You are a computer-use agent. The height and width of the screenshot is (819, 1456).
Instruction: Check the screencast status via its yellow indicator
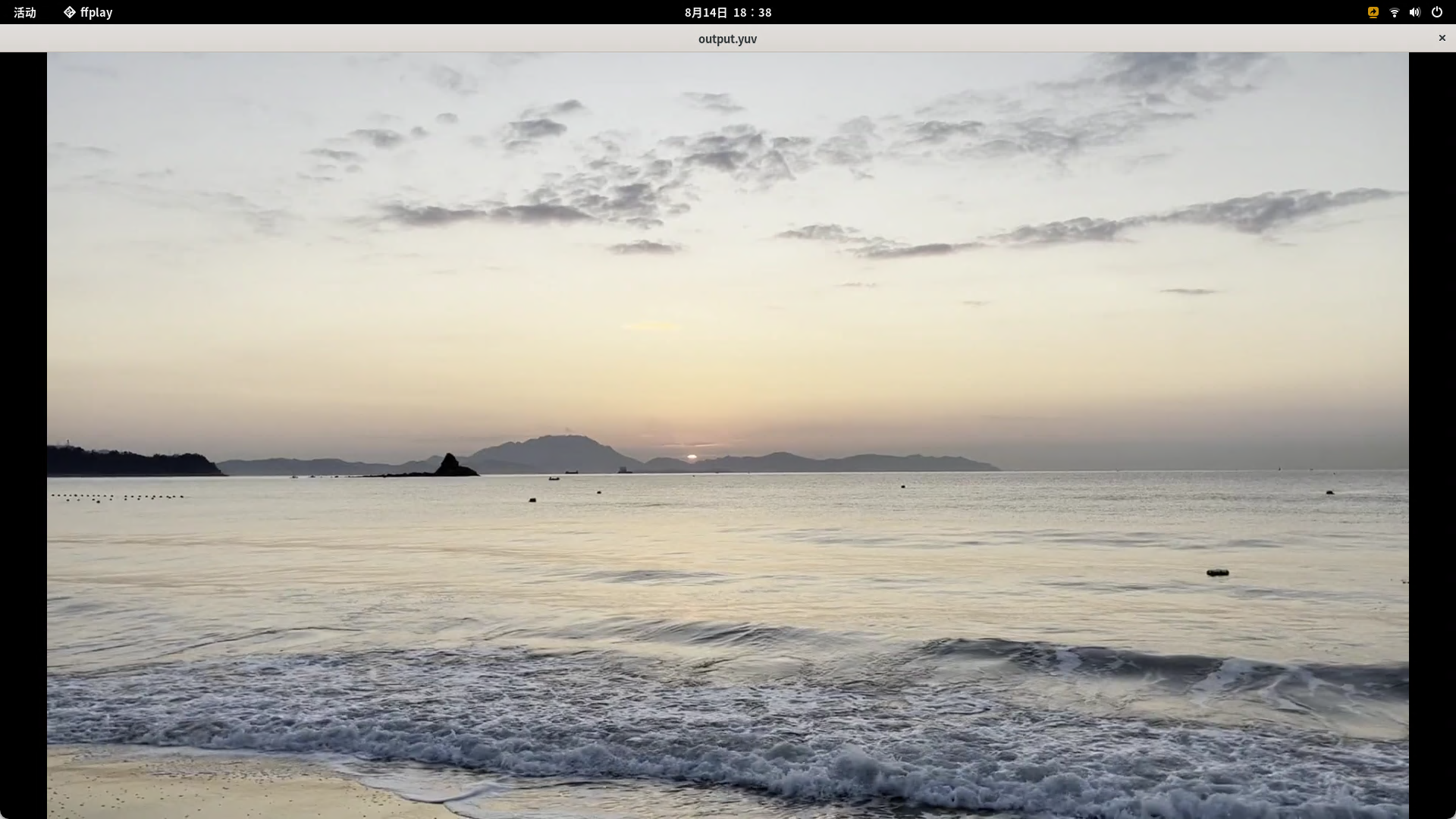[1373, 12]
